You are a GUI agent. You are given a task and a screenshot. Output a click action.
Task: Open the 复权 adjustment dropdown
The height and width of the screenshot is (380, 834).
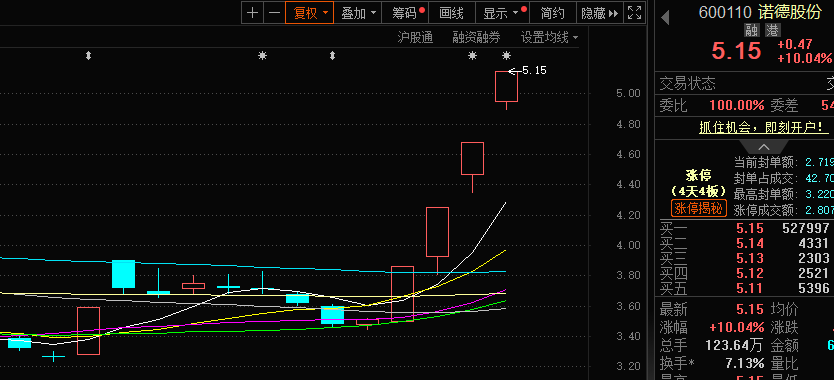pyautogui.click(x=310, y=13)
